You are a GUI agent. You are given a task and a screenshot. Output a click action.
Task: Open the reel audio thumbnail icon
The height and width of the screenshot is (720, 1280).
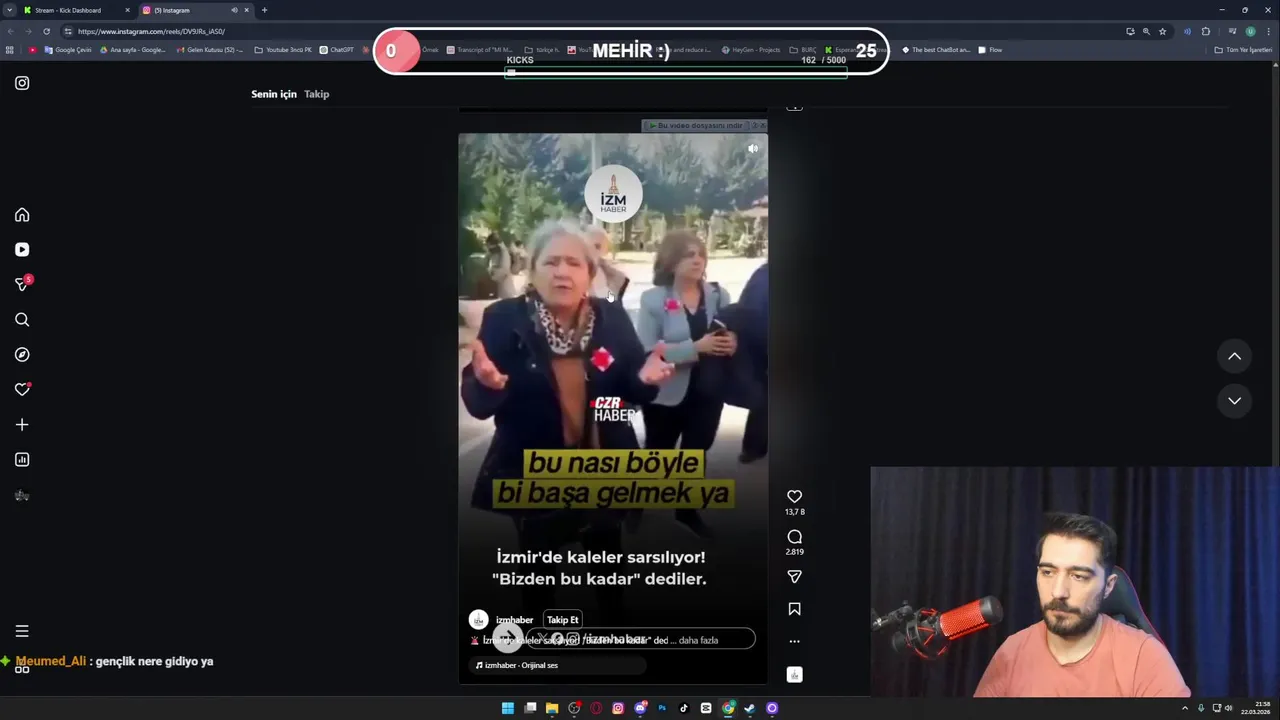tap(794, 675)
